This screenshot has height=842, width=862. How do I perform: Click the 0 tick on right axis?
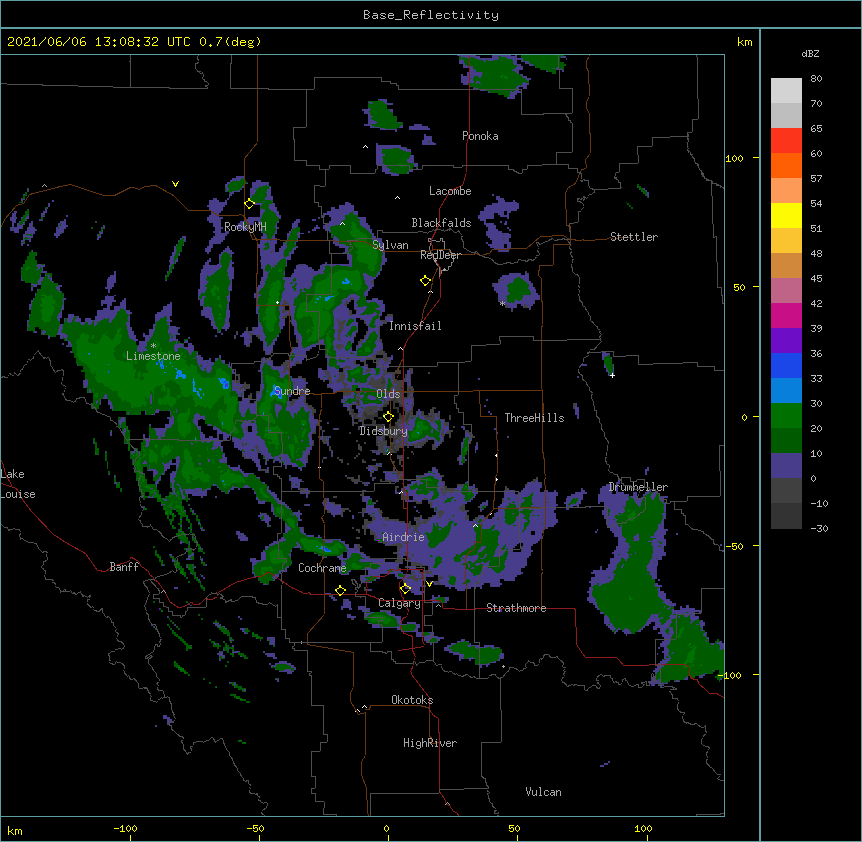(x=744, y=418)
